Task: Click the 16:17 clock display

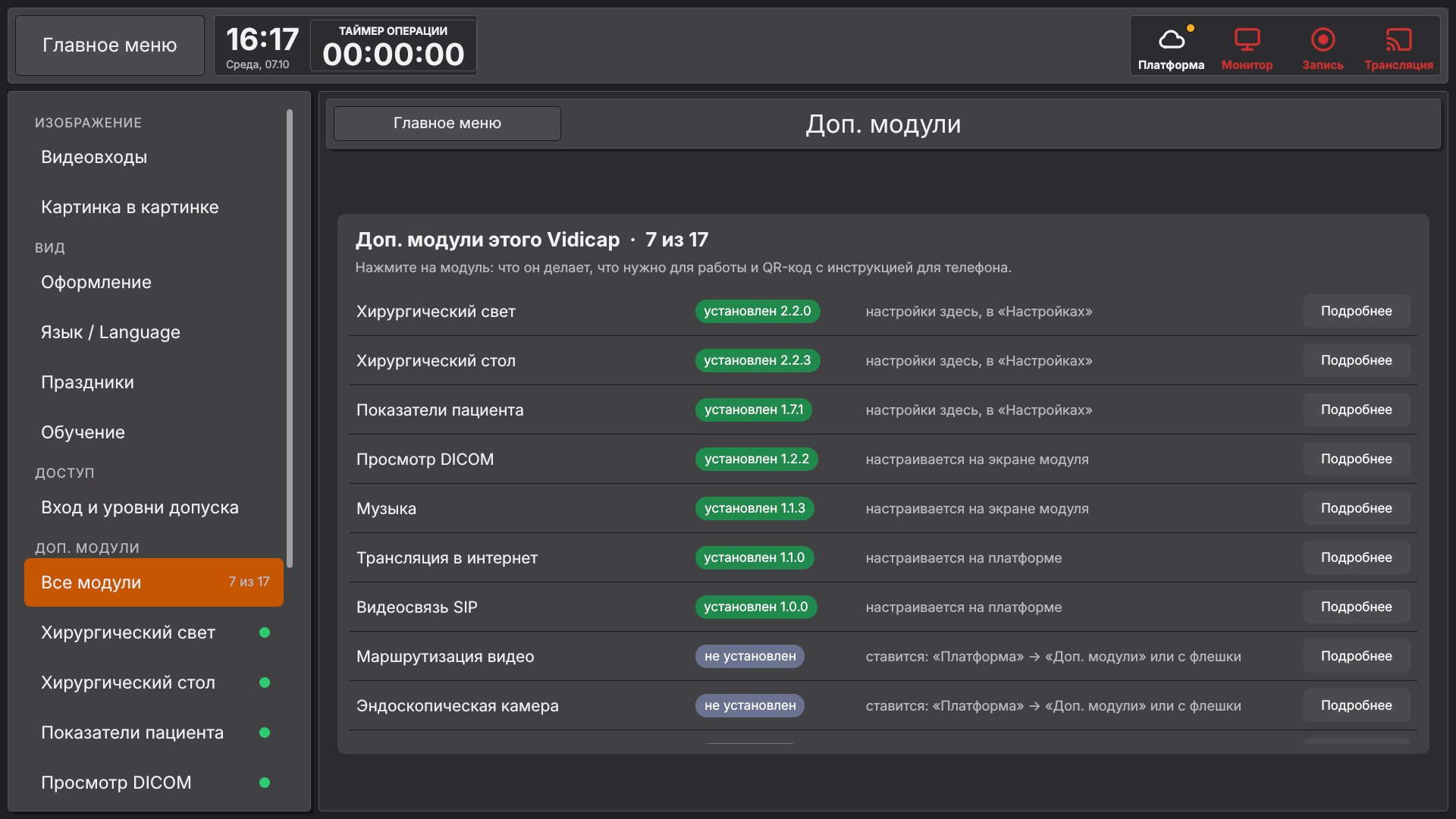Action: point(262,39)
